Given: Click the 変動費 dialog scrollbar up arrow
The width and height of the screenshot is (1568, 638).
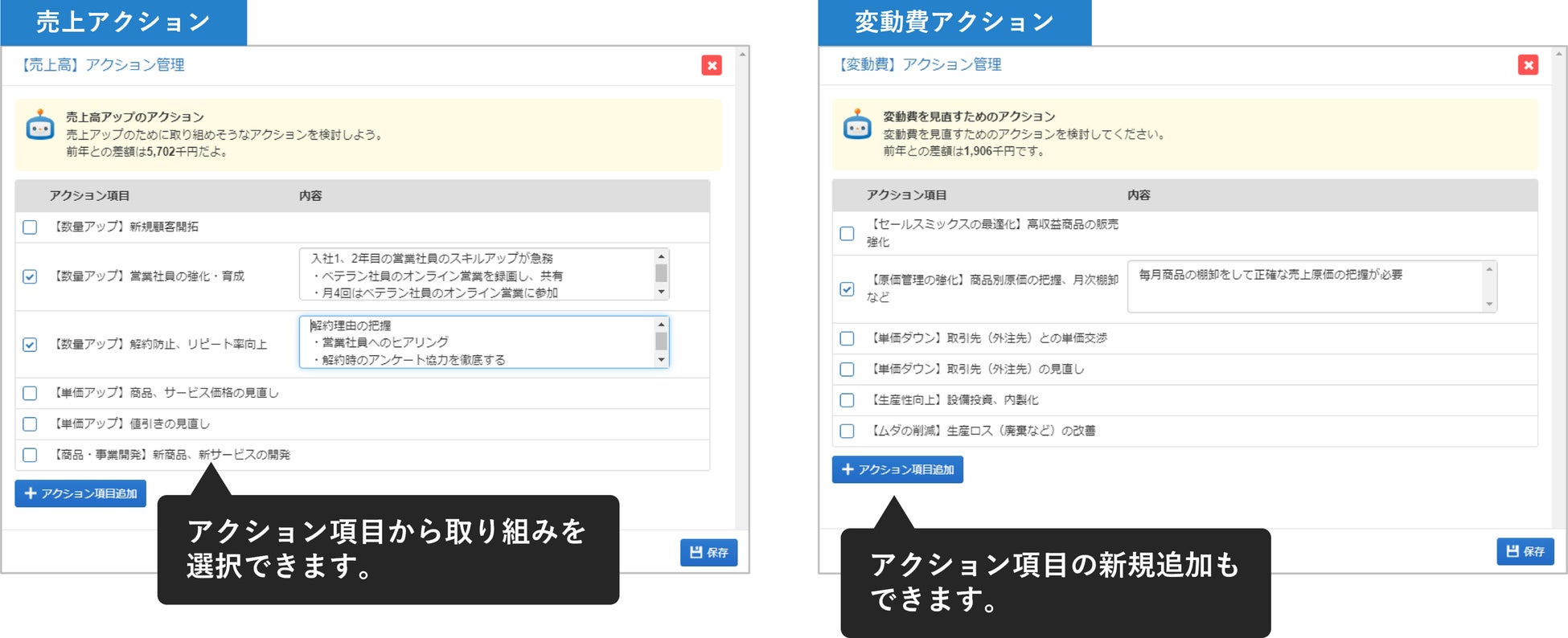Looking at the screenshot, I should pos(1560,54).
